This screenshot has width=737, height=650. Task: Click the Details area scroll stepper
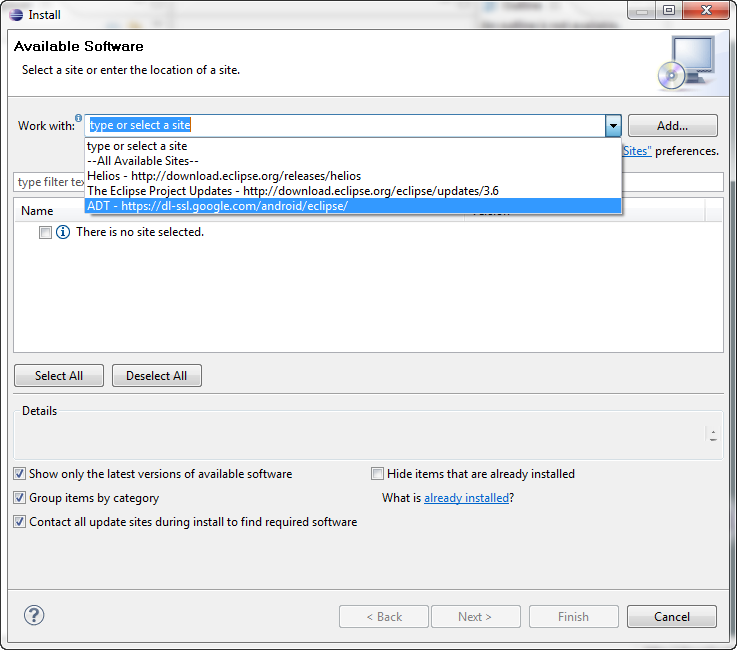click(x=713, y=435)
